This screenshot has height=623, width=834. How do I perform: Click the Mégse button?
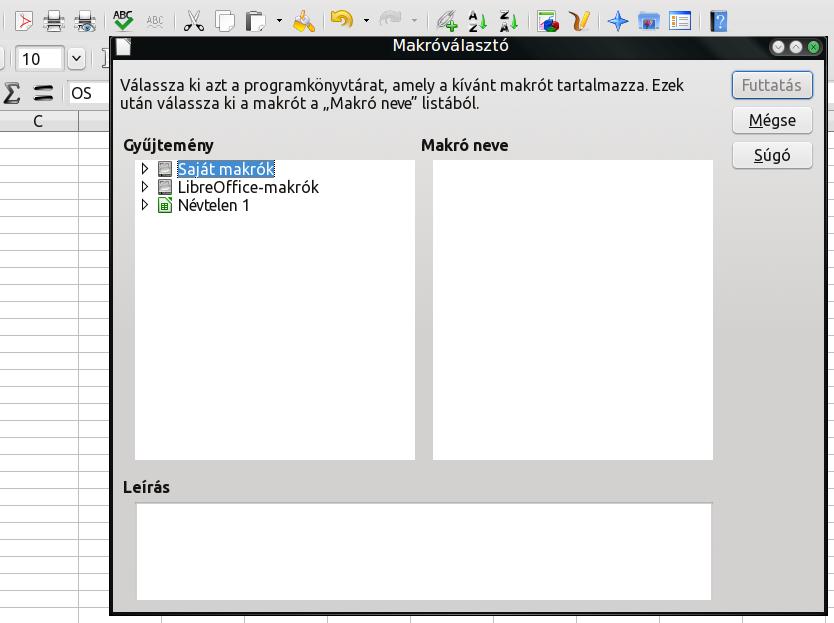(772, 120)
